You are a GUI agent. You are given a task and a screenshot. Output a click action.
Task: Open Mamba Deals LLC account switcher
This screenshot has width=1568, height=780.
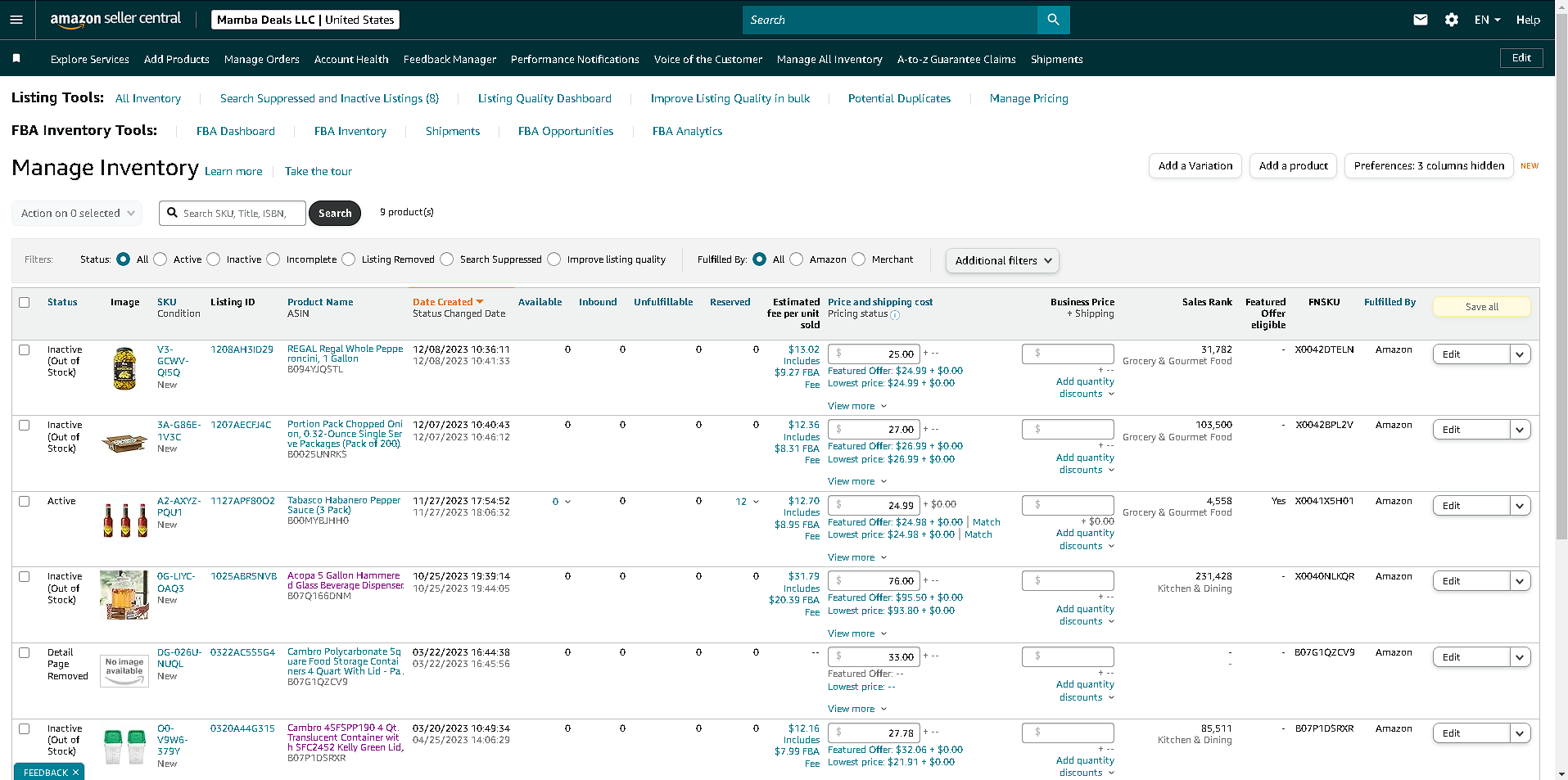click(305, 20)
